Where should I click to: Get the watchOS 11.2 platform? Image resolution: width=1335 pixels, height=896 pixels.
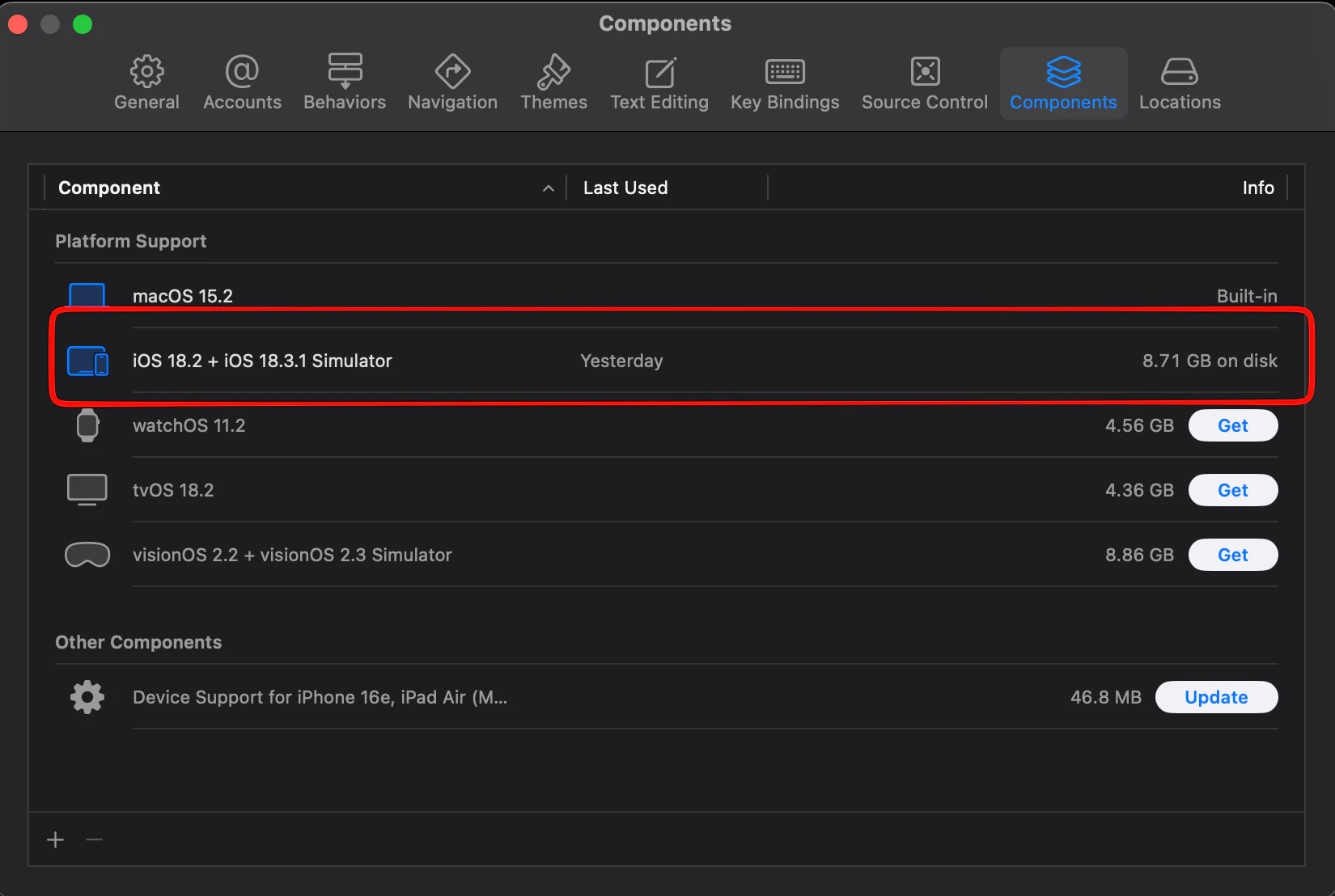[x=1233, y=425]
